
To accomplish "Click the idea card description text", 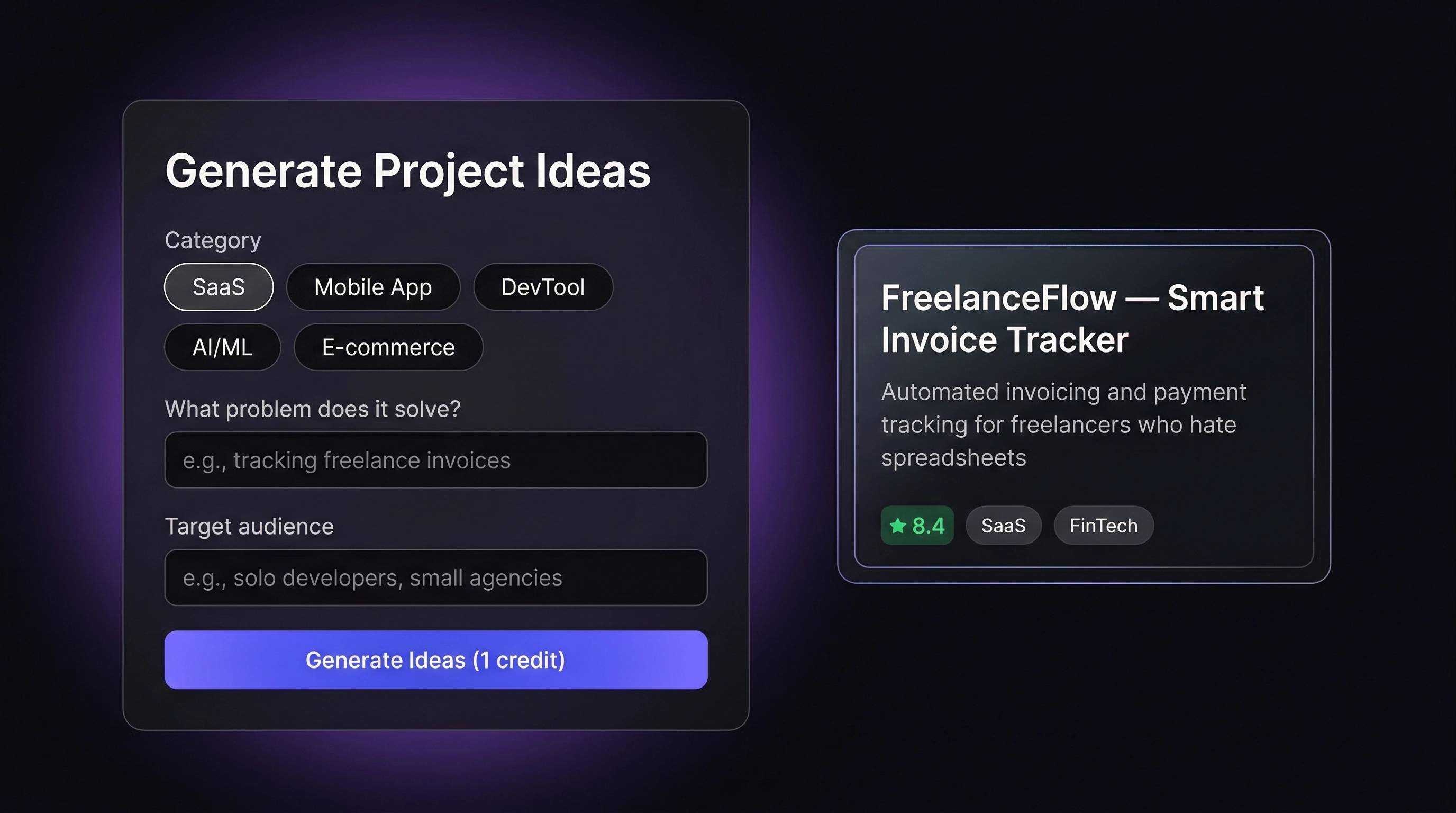I will pos(1062,424).
